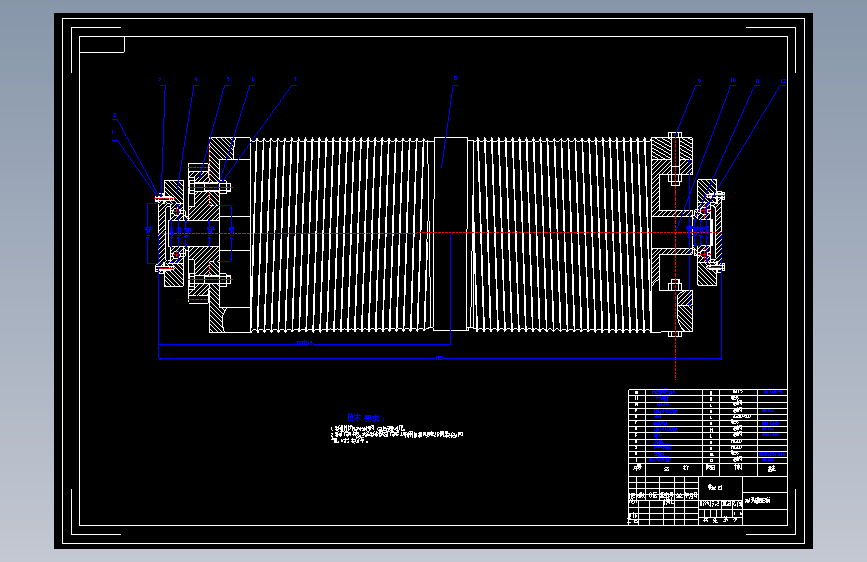Select part callout number 10
Screen dimensions: 867x562
point(733,81)
